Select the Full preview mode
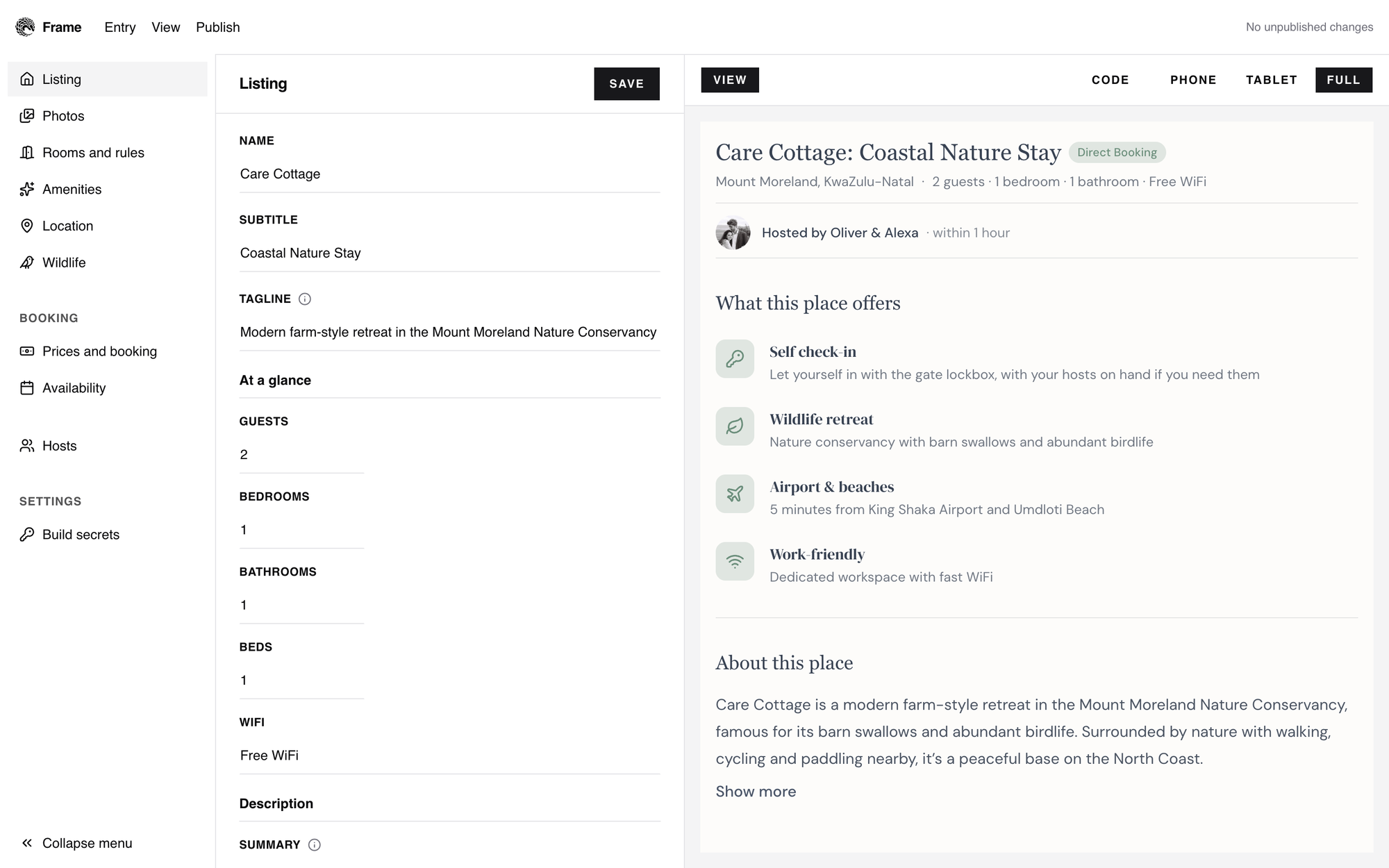The image size is (1389, 868). [1344, 80]
